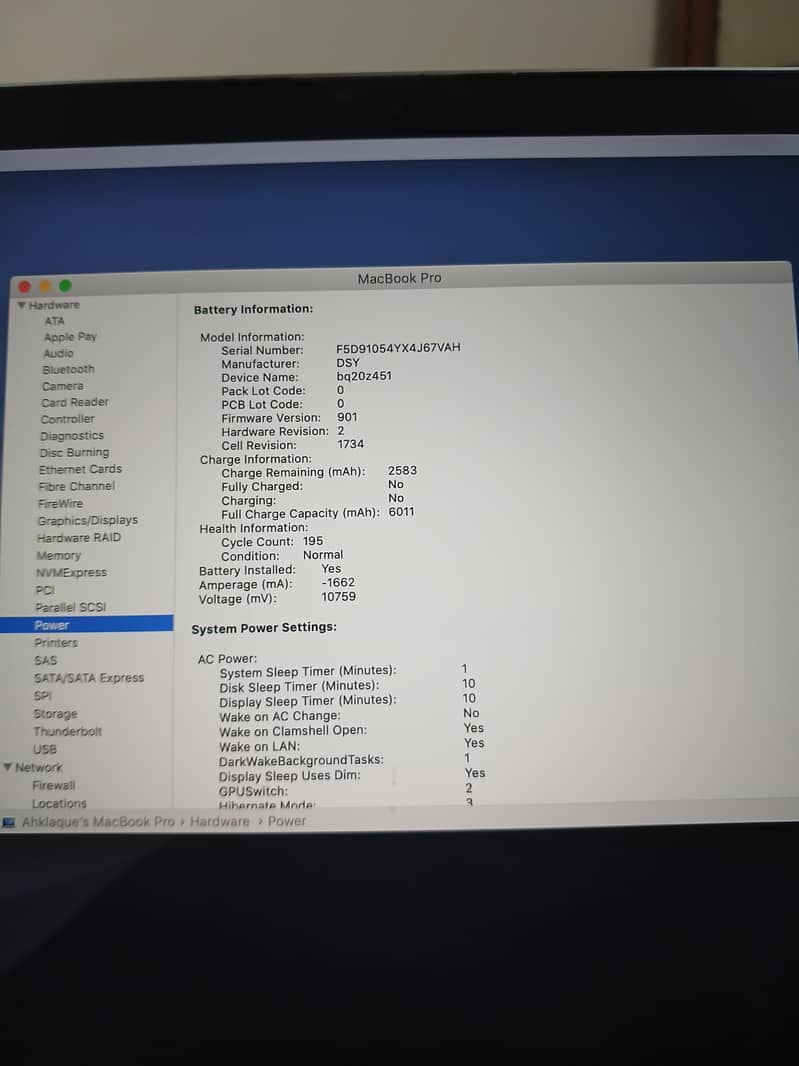Select Card Reader in the sidebar
The width and height of the screenshot is (799, 1066).
75,402
